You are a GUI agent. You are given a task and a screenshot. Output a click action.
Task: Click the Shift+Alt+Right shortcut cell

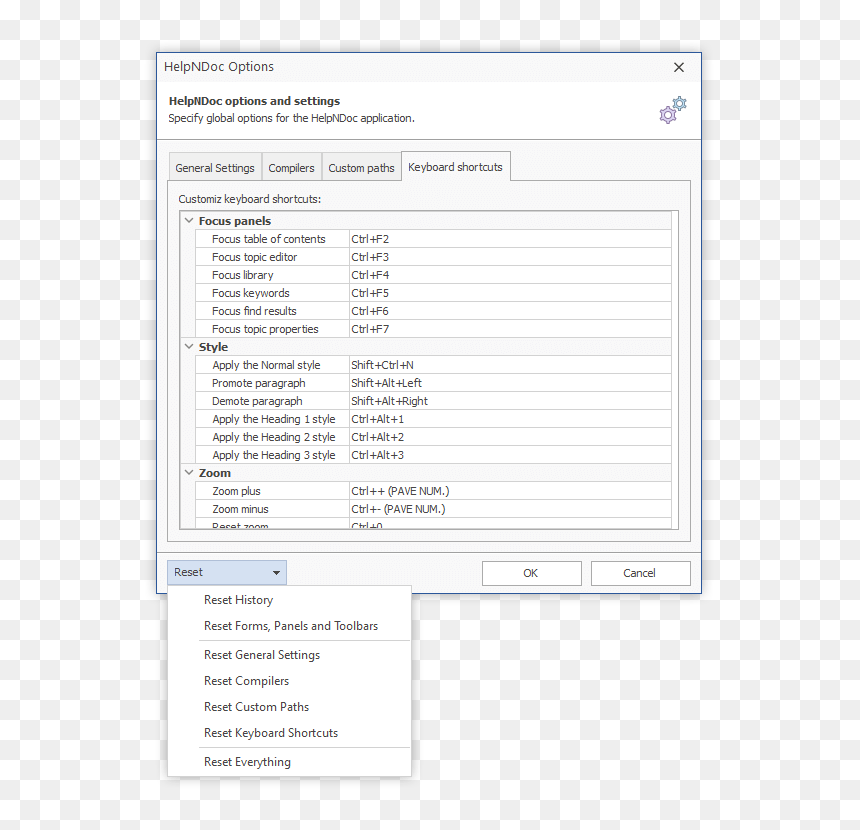click(510, 401)
